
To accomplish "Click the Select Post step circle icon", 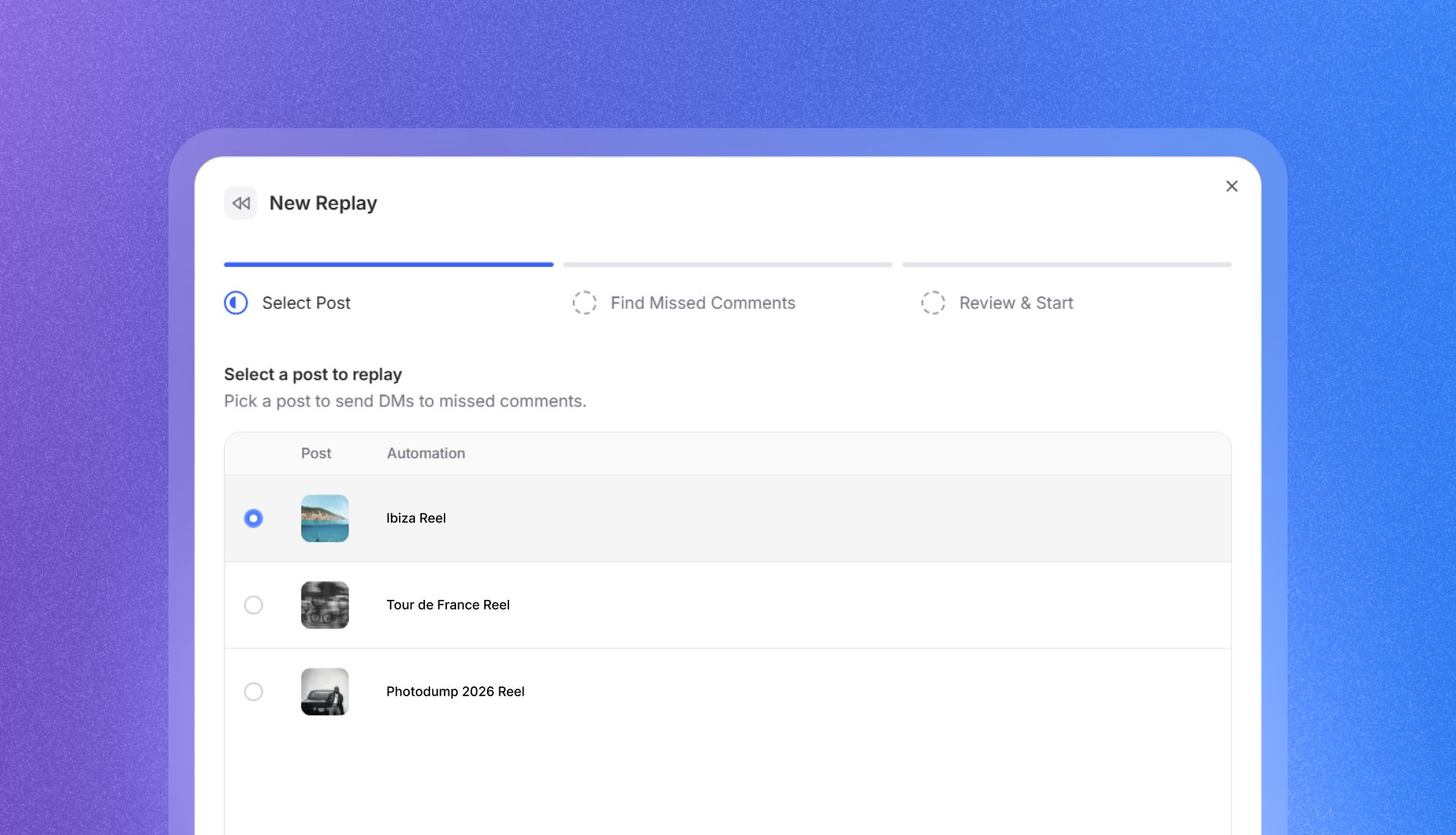I will point(236,303).
